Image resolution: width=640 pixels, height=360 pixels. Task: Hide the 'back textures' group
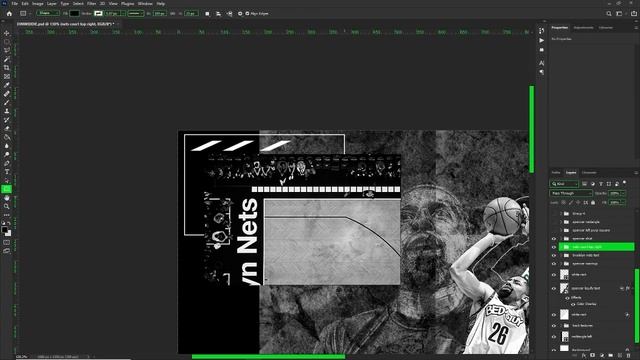coord(554,326)
